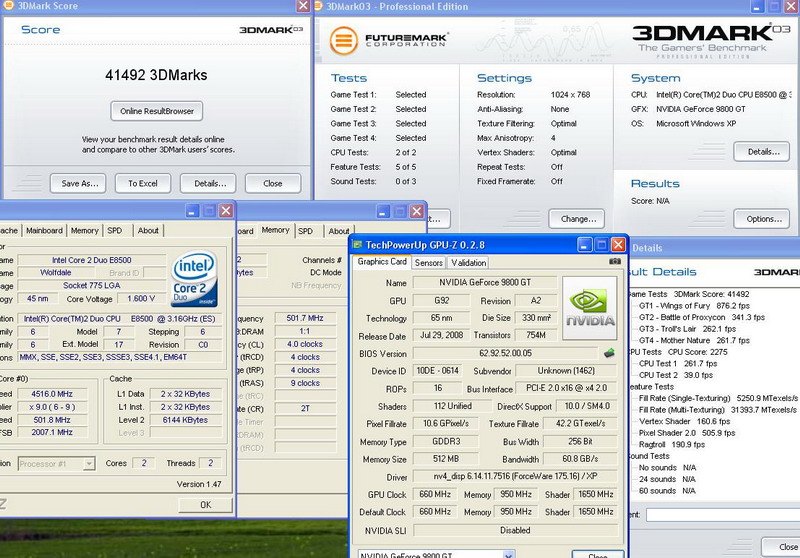
Task: Click Rated FSB value 2007.1 MHz
Action: [52, 432]
